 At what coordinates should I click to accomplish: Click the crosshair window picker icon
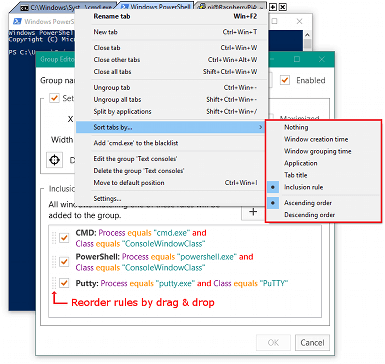click(x=54, y=160)
